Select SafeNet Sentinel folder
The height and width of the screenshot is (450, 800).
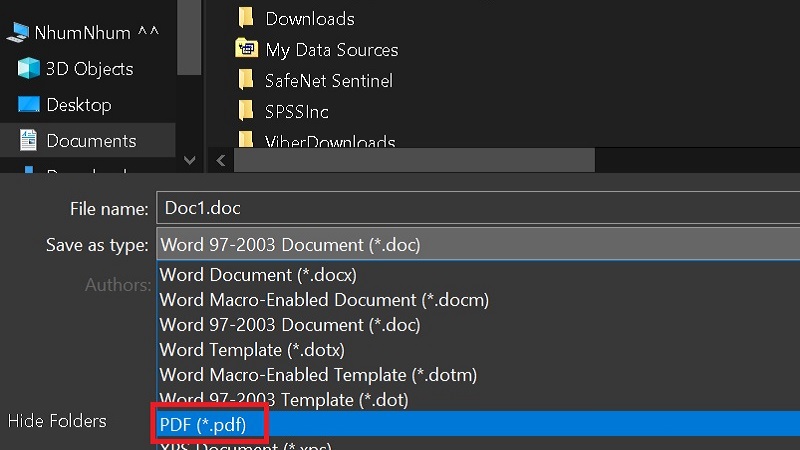pos(315,81)
